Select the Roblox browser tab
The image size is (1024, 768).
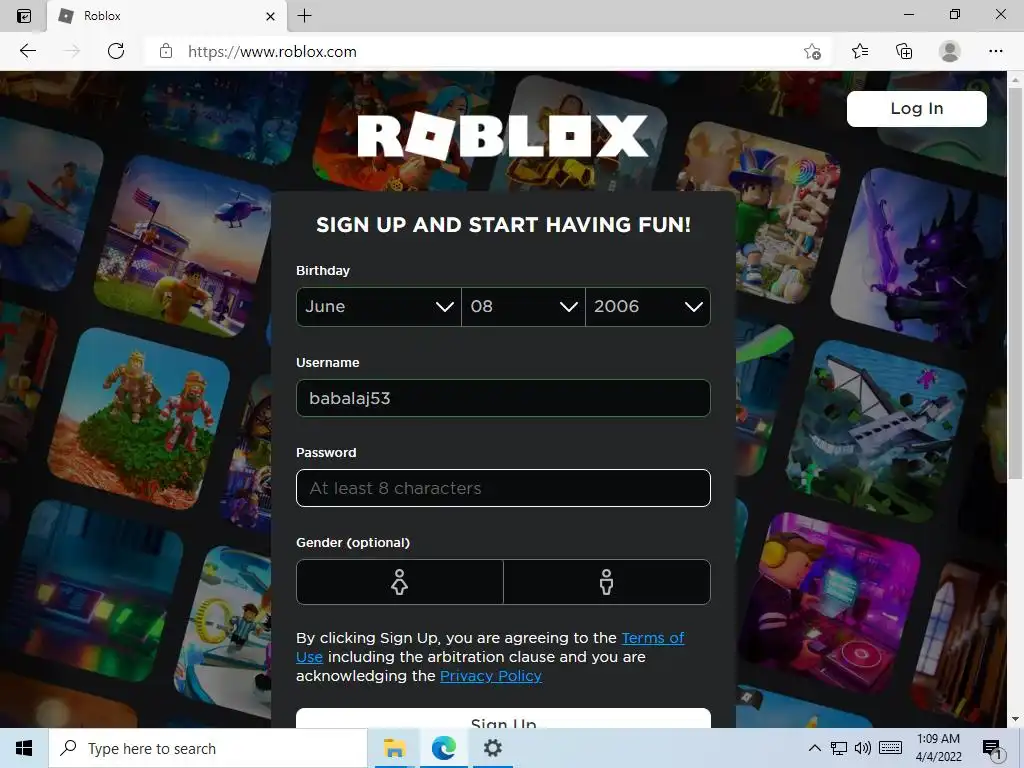pos(167,16)
